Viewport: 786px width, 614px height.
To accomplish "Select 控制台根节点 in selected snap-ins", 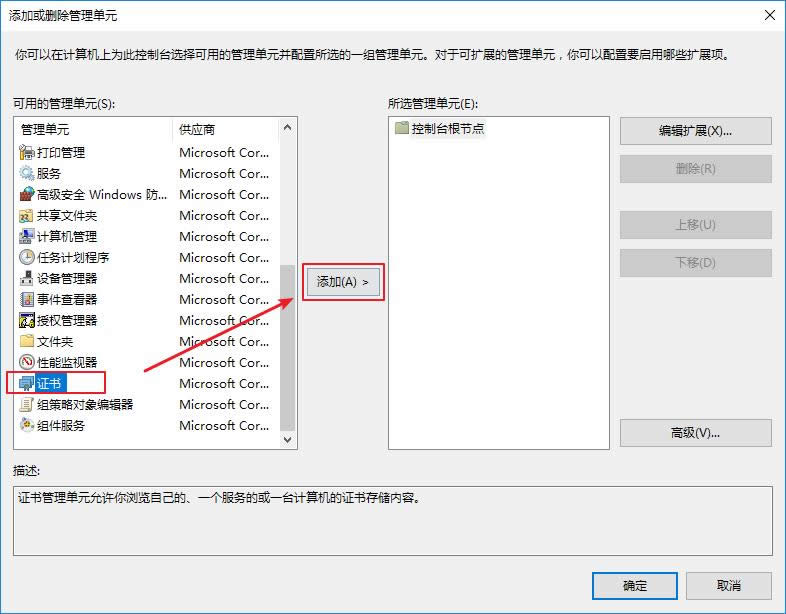I will tap(447, 129).
